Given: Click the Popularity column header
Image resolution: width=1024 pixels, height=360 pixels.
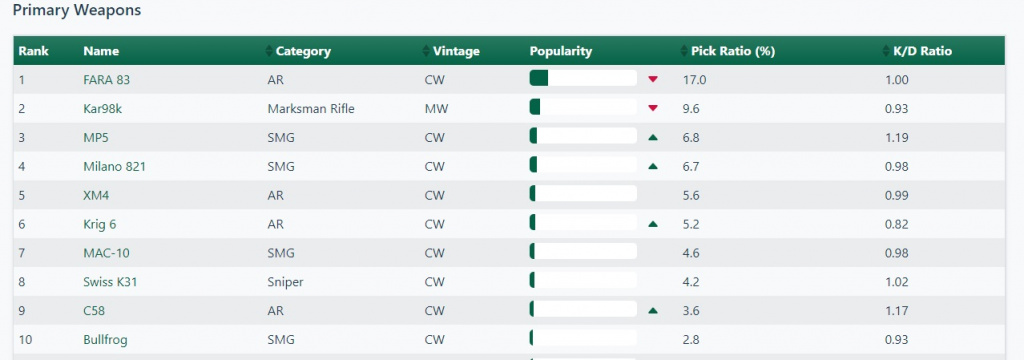Looking at the screenshot, I should click(560, 51).
